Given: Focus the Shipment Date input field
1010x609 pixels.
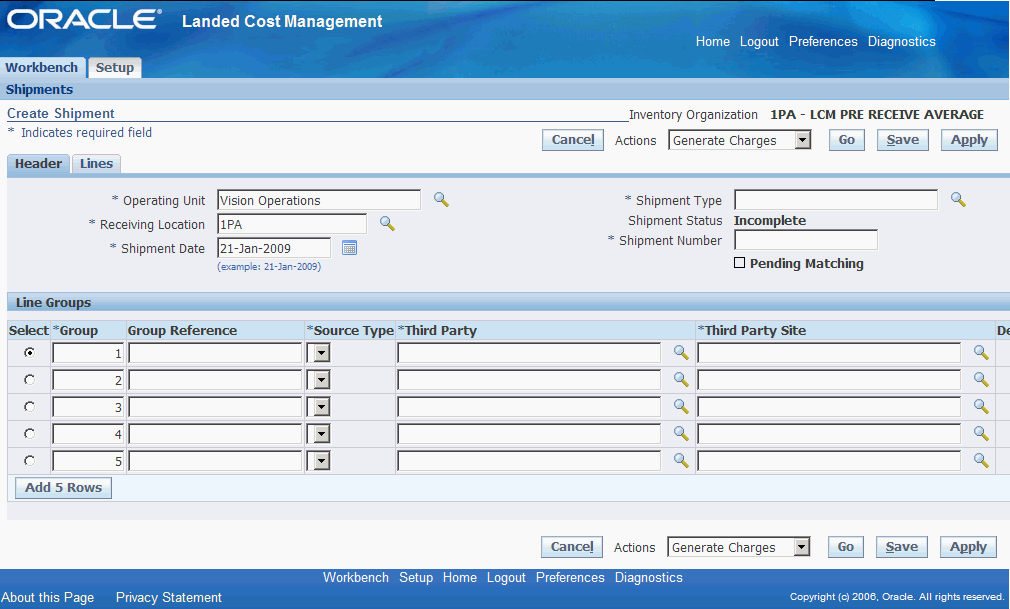Looking at the screenshot, I should click(x=274, y=247).
